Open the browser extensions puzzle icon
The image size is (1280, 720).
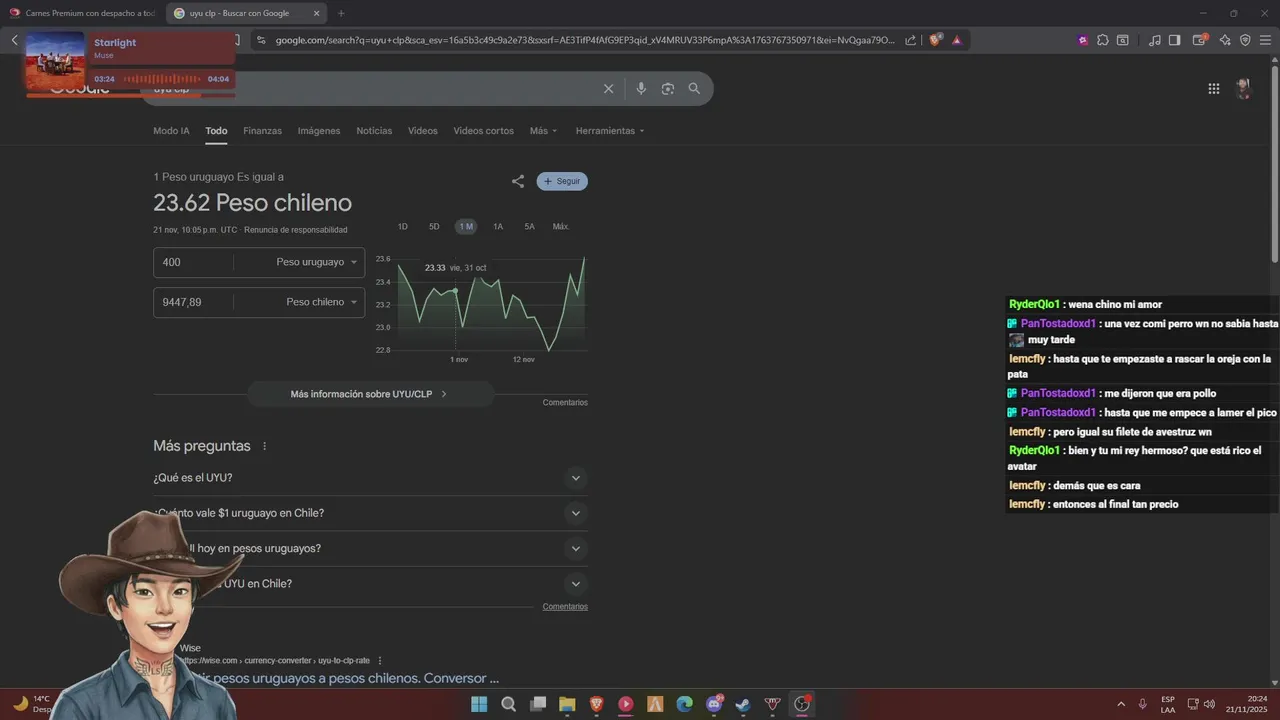1102,40
